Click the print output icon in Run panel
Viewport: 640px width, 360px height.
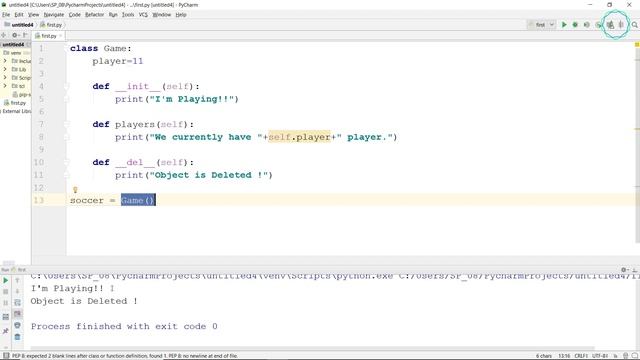pyautogui.click(x=17, y=325)
